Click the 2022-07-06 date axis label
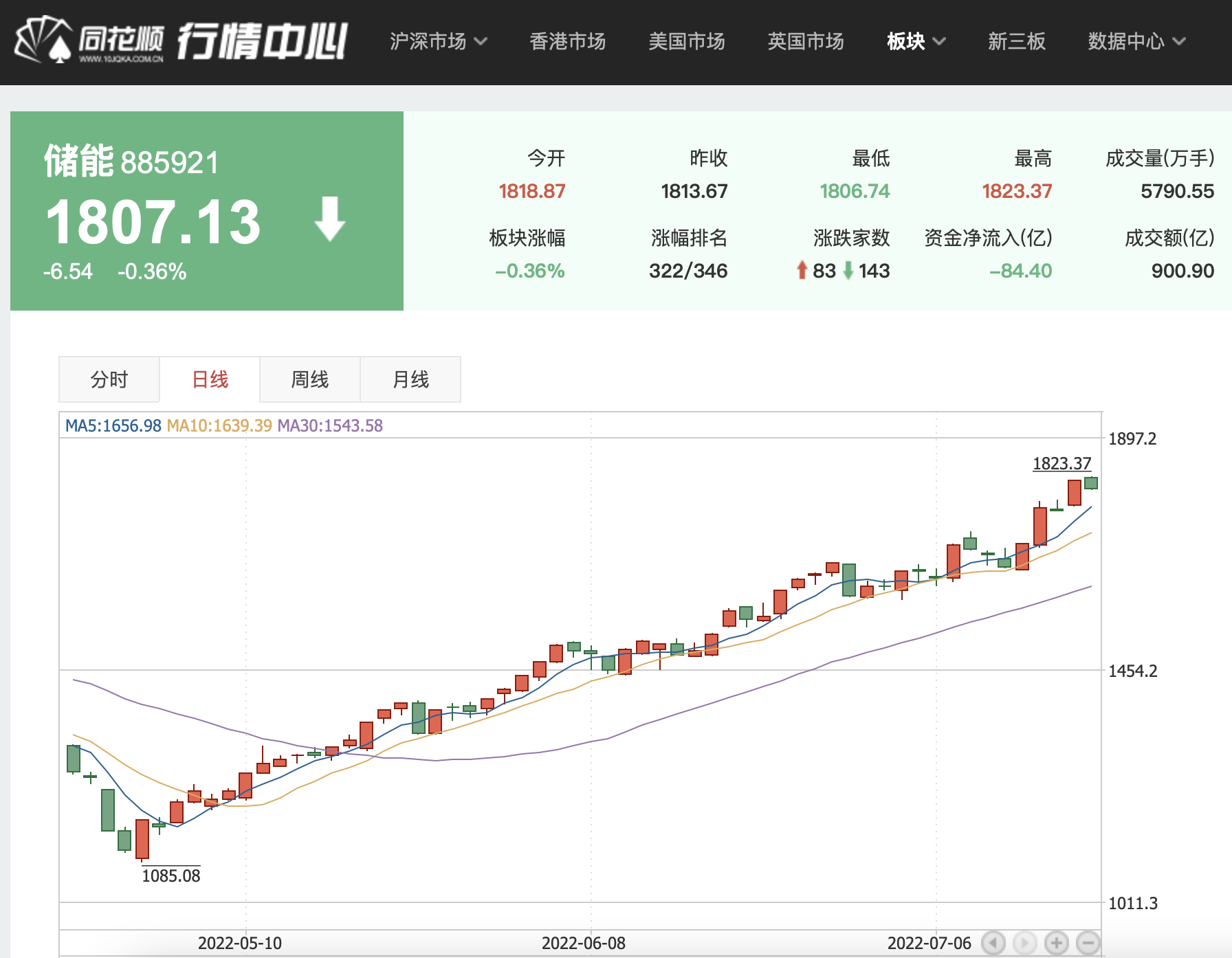The image size is (1232, 958). tap(929, 943)
